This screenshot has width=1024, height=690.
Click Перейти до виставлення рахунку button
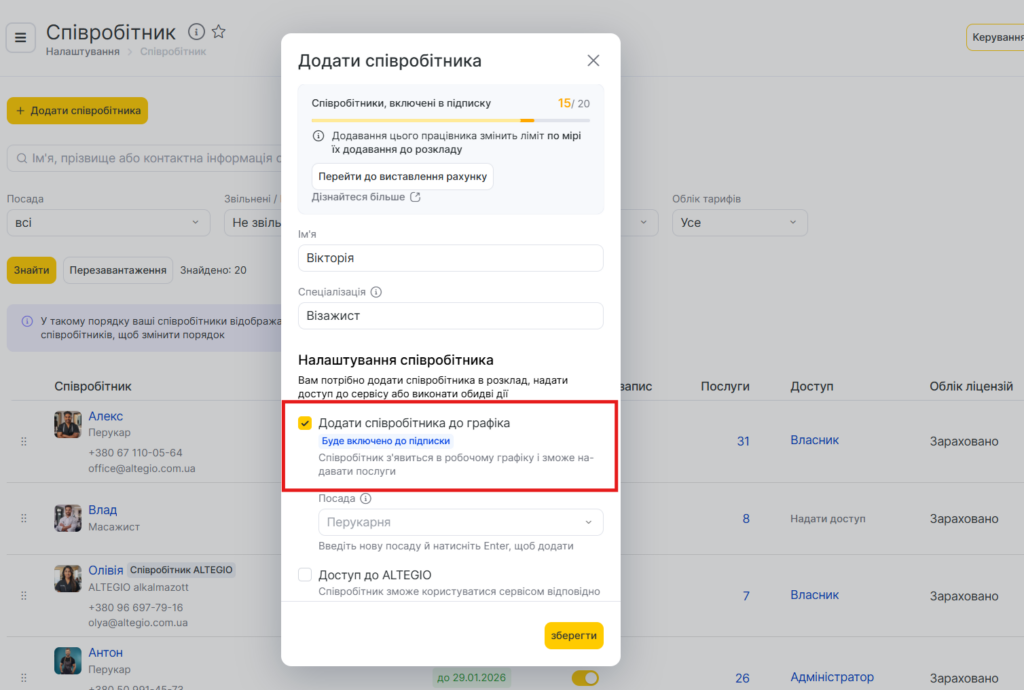402,177
